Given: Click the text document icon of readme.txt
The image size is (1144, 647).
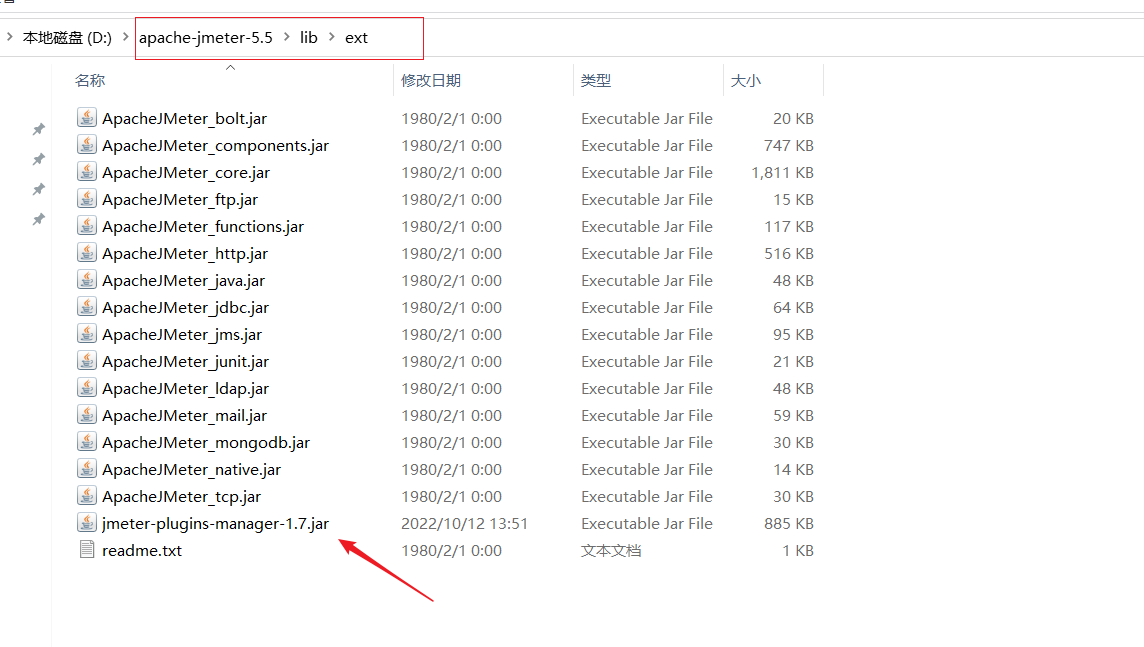Looking at the screenshot, I should click(87, 549).
